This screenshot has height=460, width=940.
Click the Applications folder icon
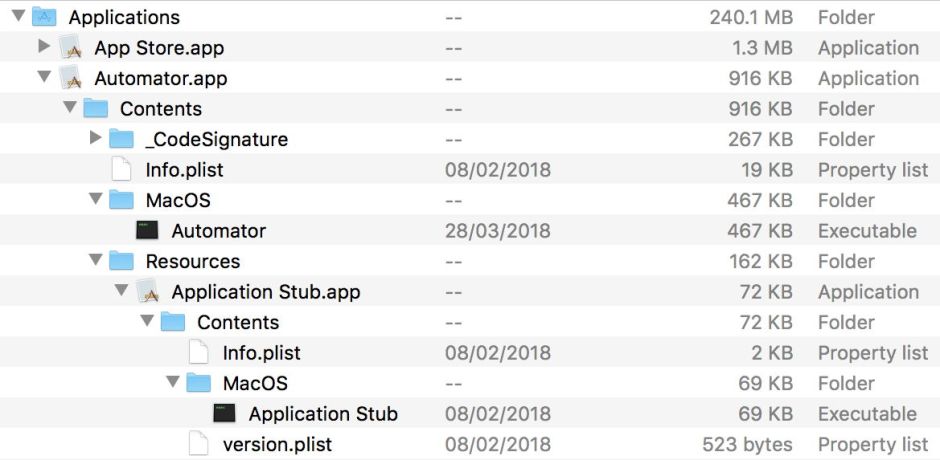tap(44, 17)
